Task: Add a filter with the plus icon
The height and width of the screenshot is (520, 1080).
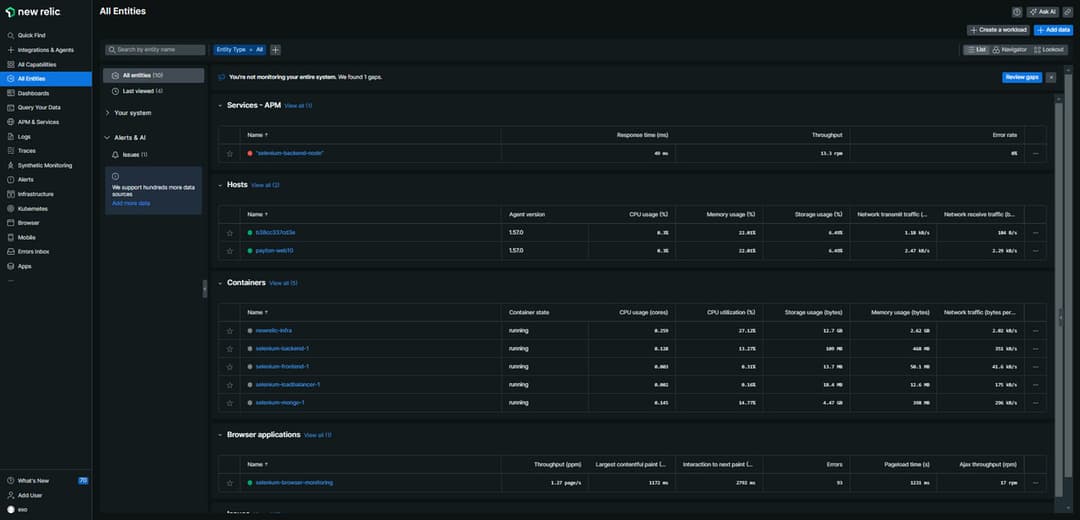Action: [x=276, y=50]
